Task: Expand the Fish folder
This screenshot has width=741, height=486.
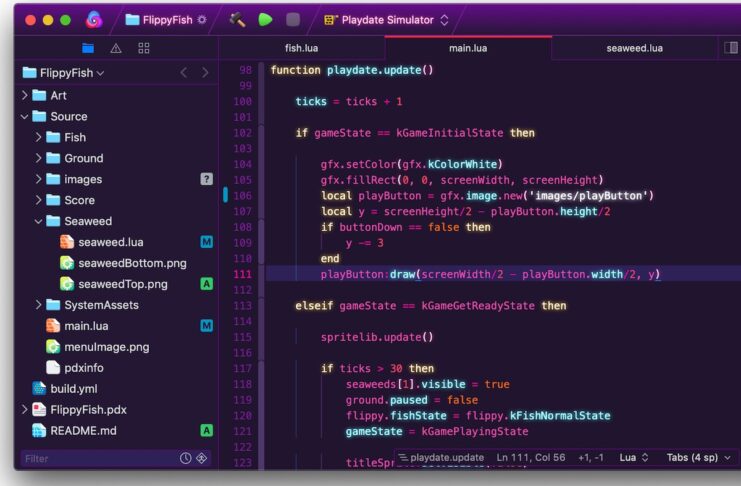Action: (x=39, y=137)
